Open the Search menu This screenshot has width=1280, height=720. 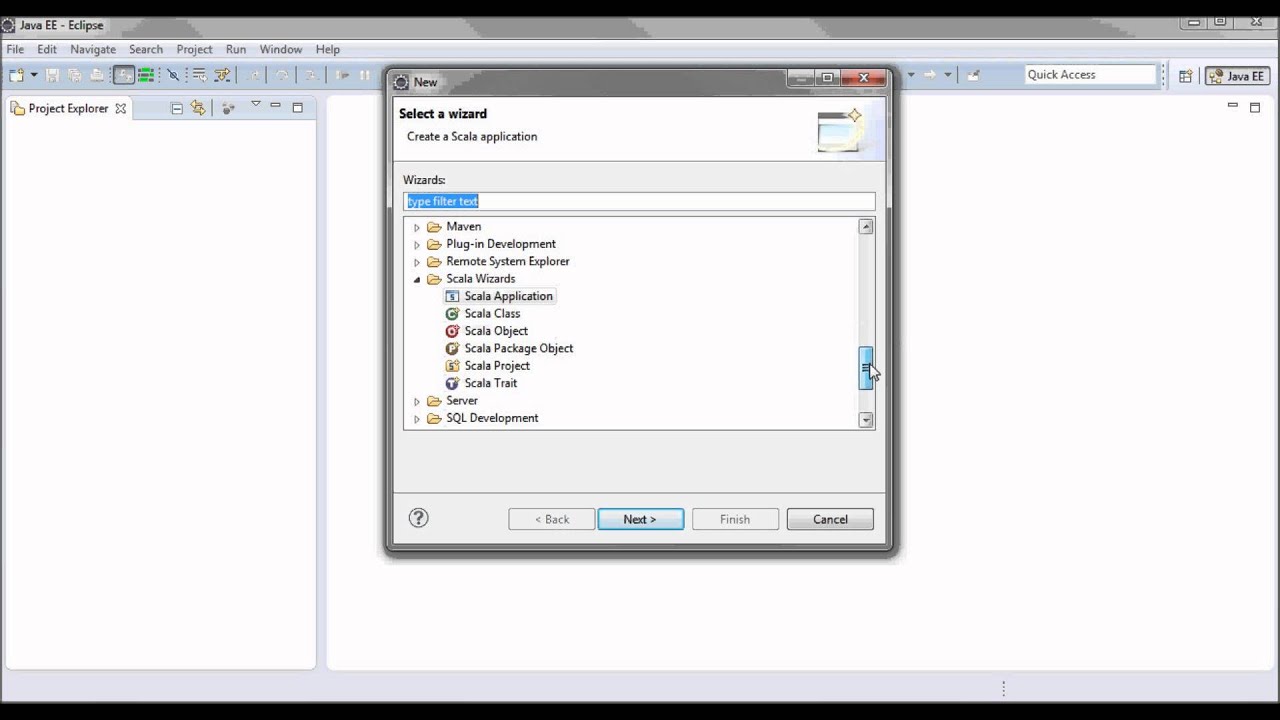click(x=146, y=49)
